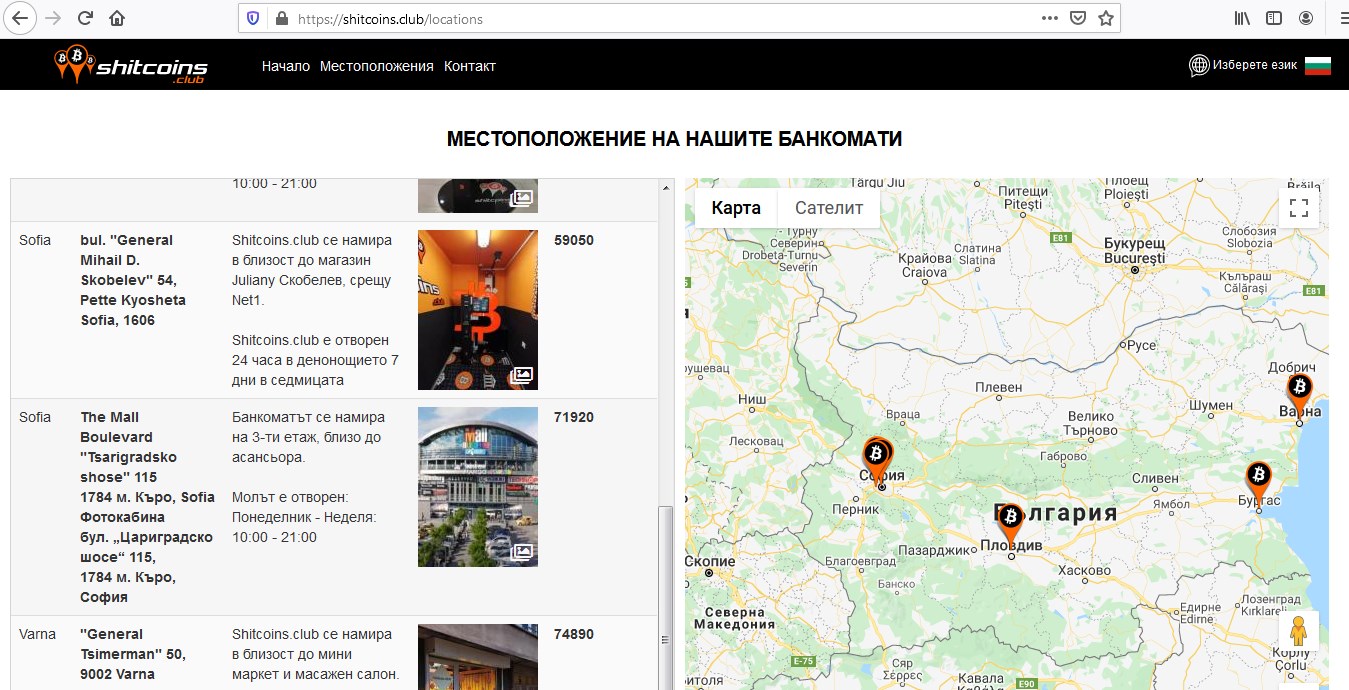The width and height of the screenshot is (1349, 690).
Task: Open The Mall building thumbnail
Action: coord(478,487)
